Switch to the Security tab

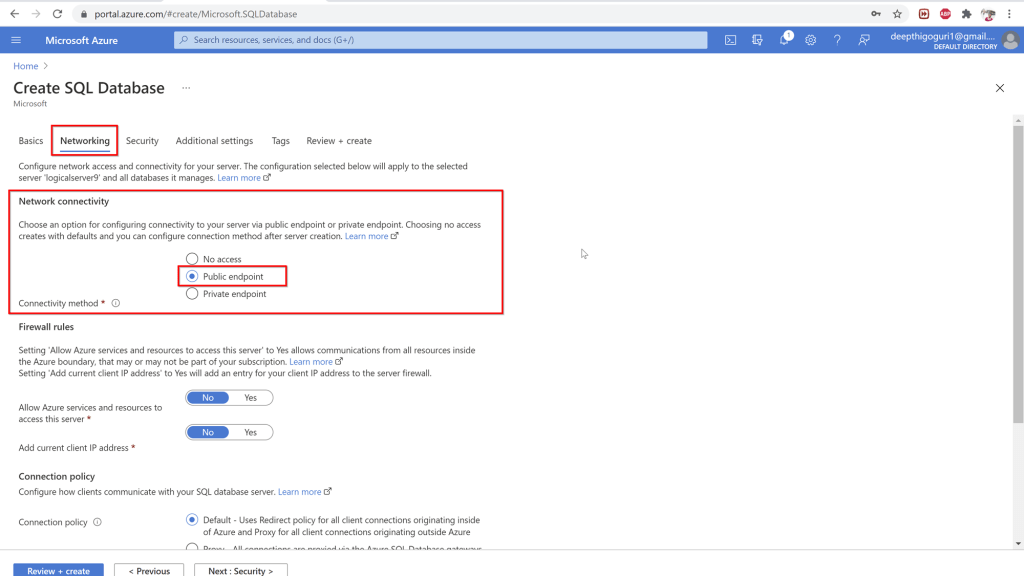tap(142, 141)
